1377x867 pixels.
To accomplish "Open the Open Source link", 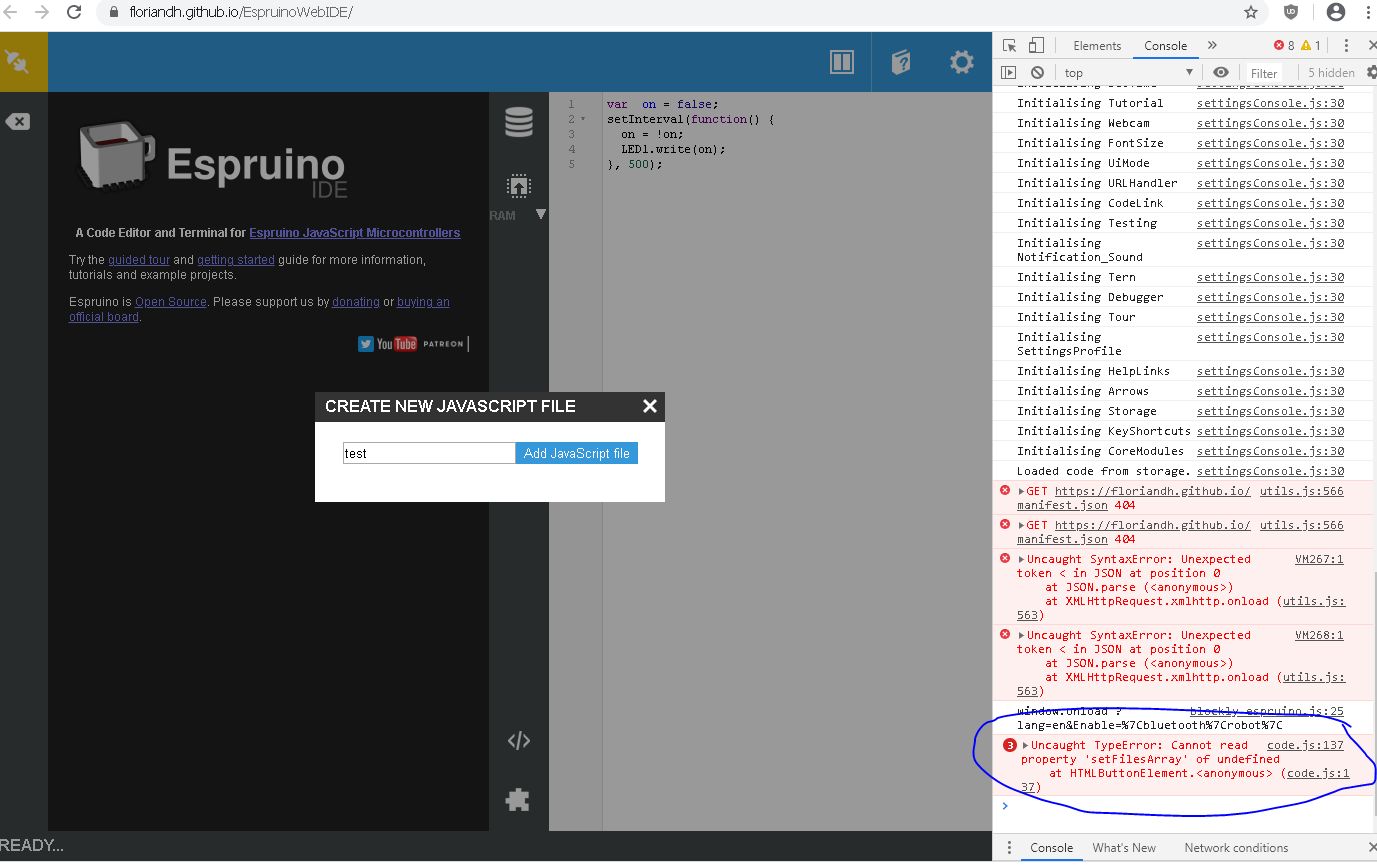I will point(171,302).
